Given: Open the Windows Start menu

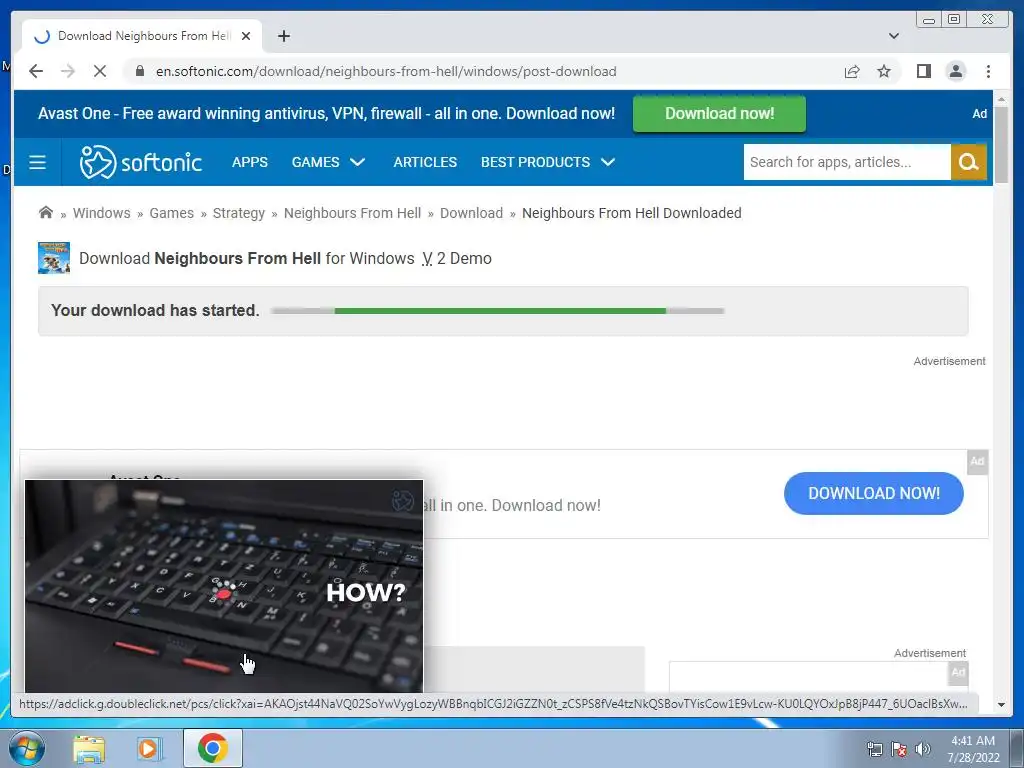Looking at the screenshot, I should 26,748.
